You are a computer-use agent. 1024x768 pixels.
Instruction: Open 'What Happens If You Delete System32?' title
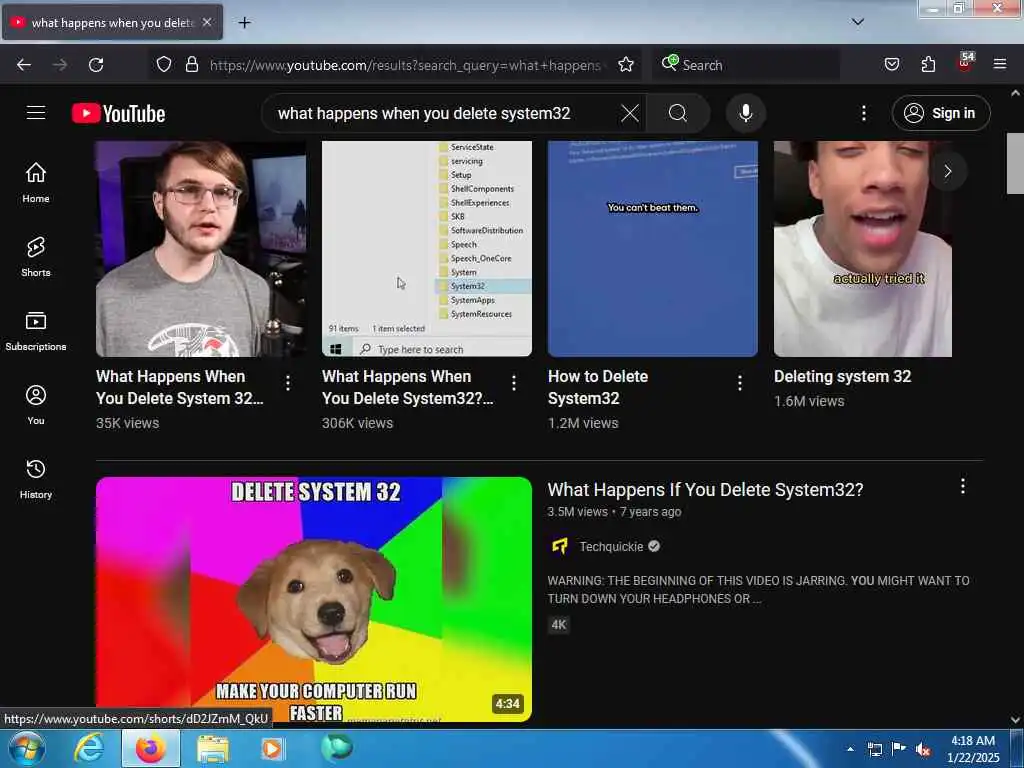click(x=705, y=490)
